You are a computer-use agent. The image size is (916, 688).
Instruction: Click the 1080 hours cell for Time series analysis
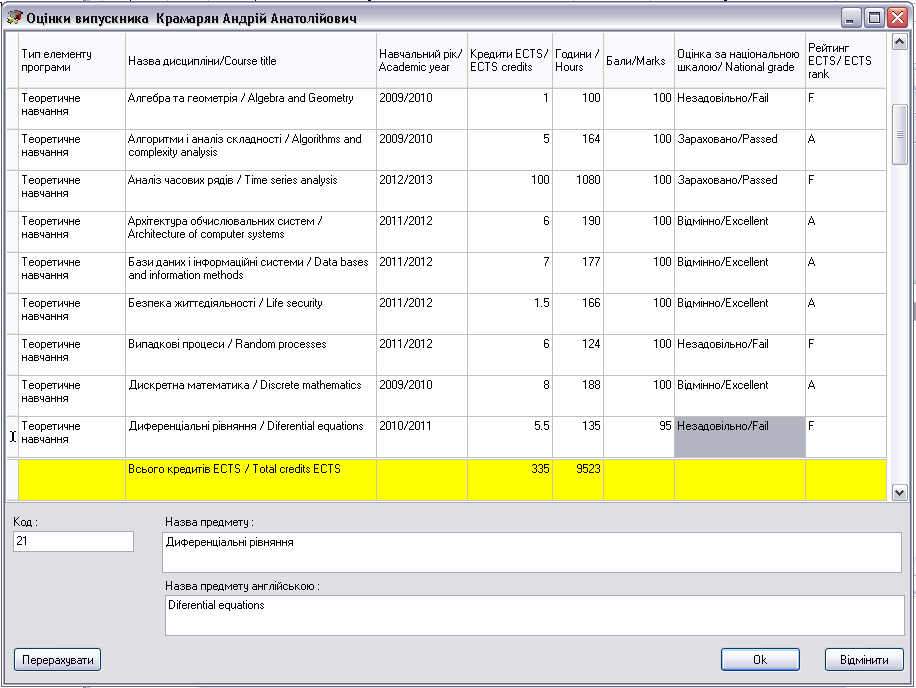[x=578, y=191]
